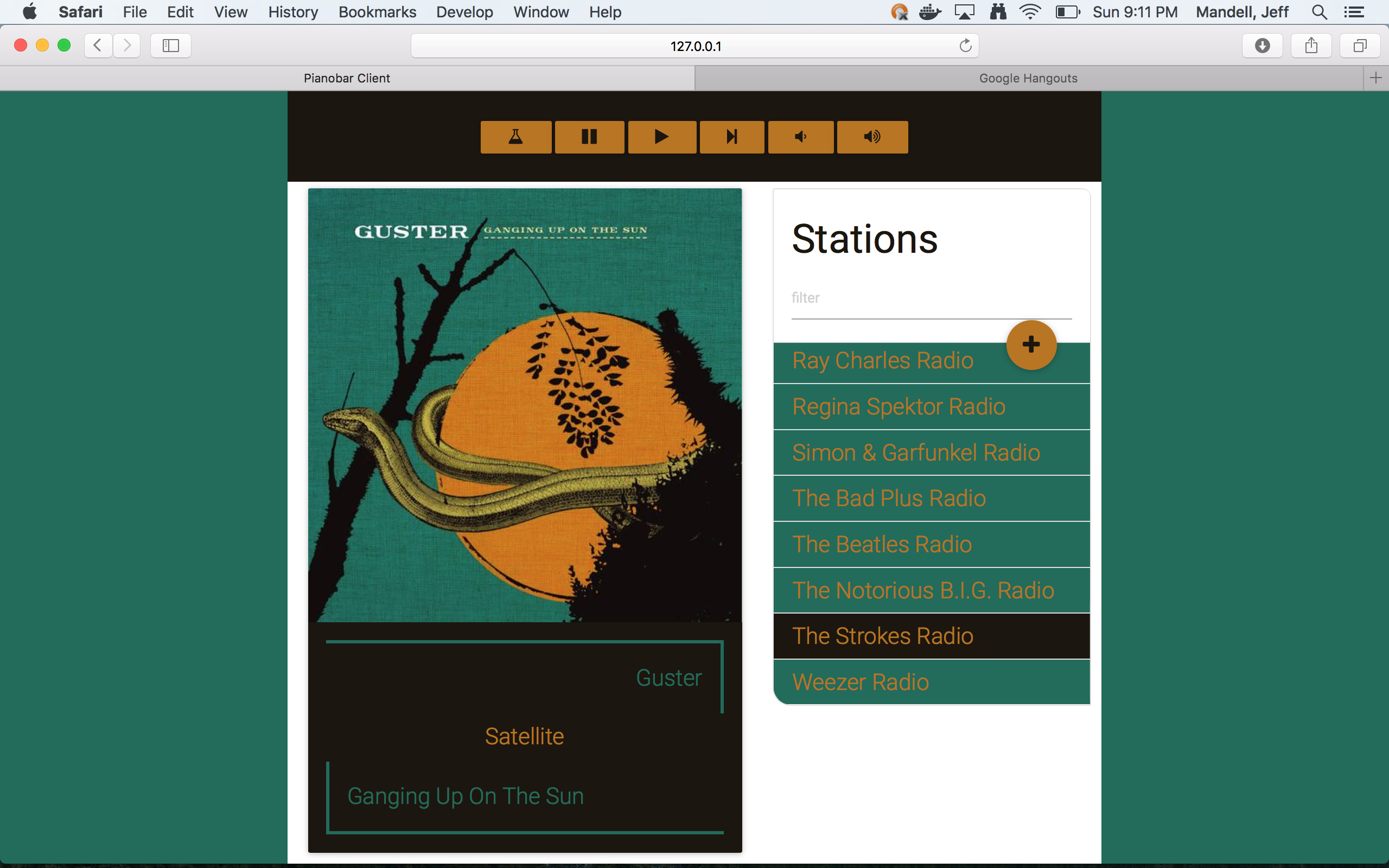Pause the current song
This screenshot has height=868, width=1389.
(x=589, y=137)
